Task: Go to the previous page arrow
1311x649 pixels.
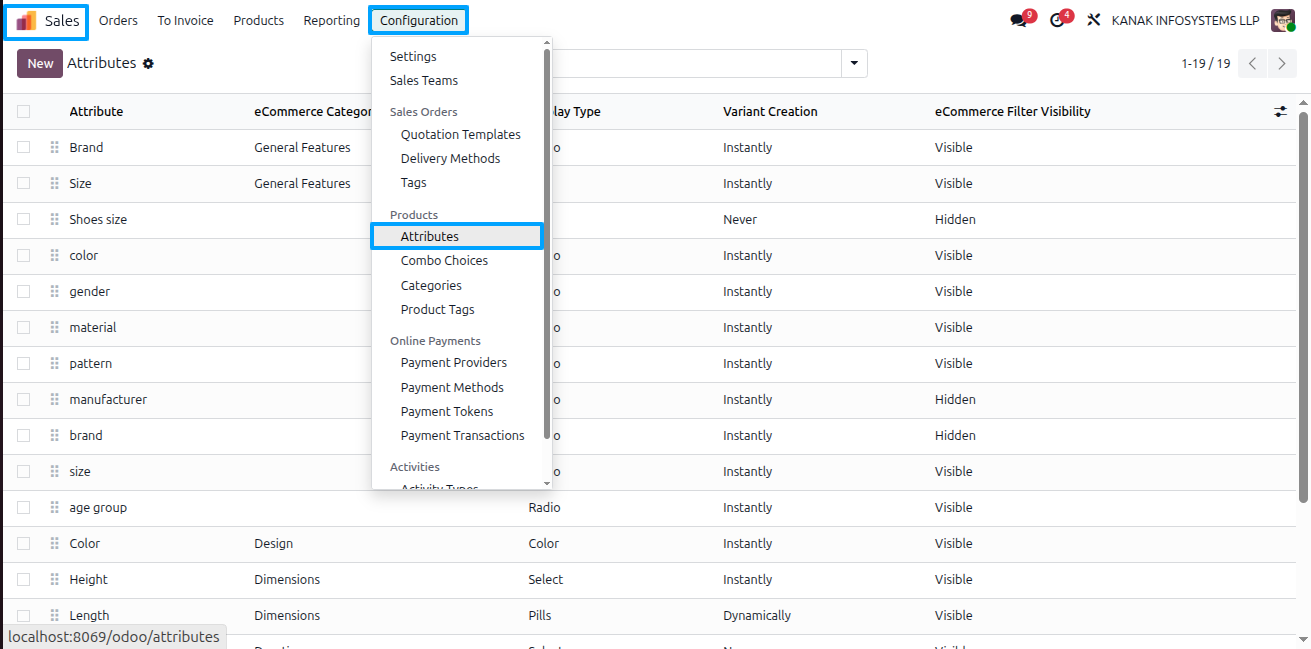Action: click(1252, 63)
